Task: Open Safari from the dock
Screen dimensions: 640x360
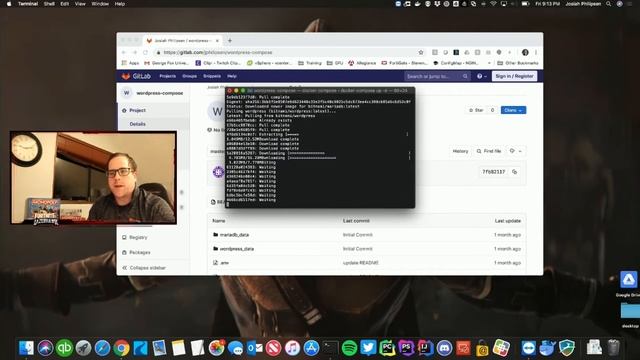Action: click(x=102, y=348)
